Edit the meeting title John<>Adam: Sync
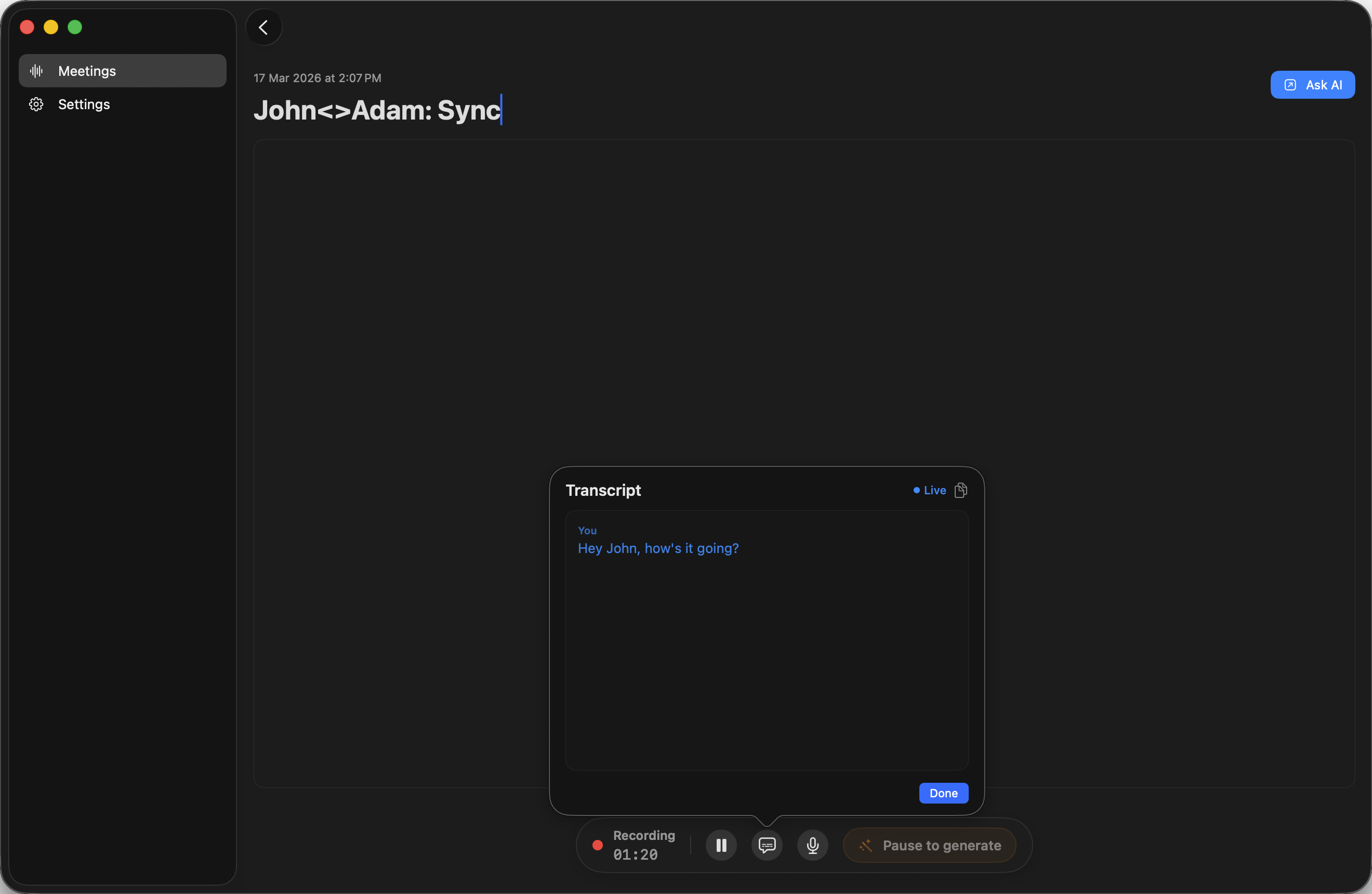 [378, 111]
